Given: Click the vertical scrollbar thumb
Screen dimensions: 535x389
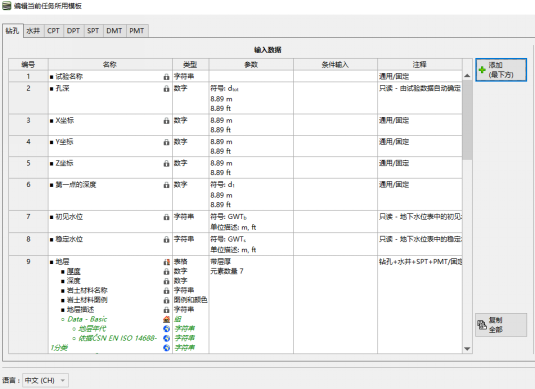Looking at the screenshot, I should point(467,120).
